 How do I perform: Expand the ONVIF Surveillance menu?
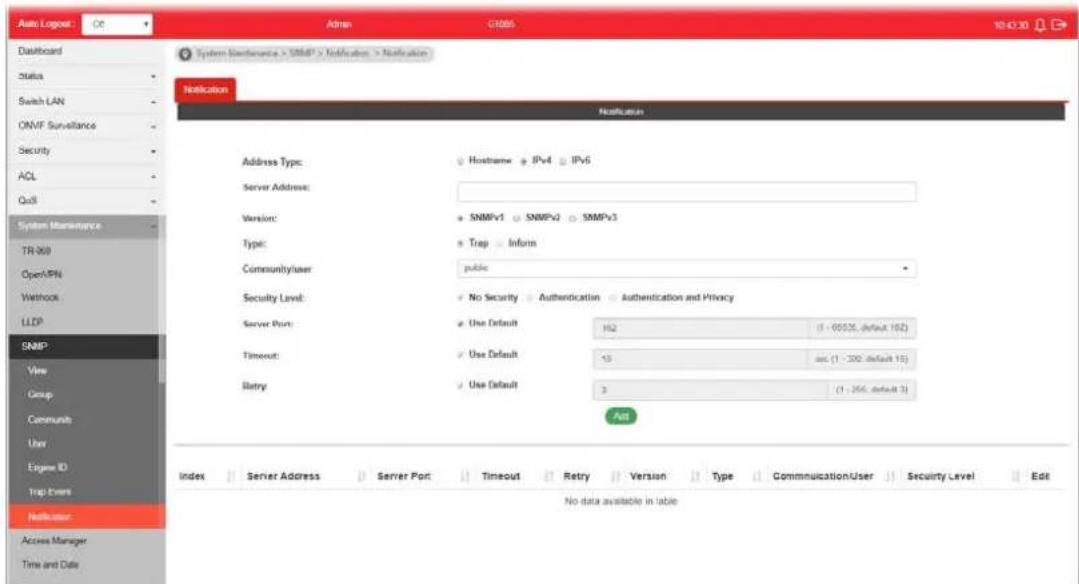click(87, 126)
